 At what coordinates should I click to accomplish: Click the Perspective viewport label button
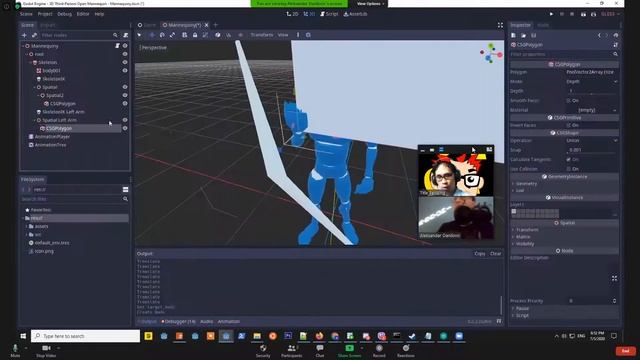coord(153,47)
